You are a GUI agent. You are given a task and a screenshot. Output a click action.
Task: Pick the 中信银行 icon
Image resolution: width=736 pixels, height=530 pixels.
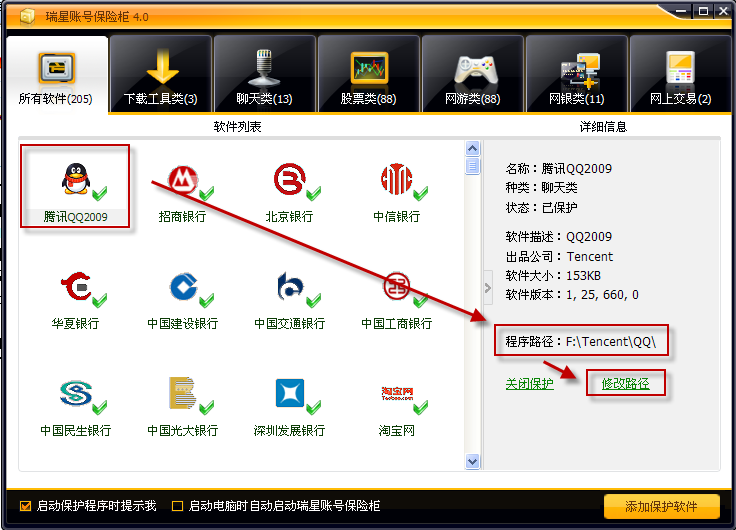click(x=397, y=179)
